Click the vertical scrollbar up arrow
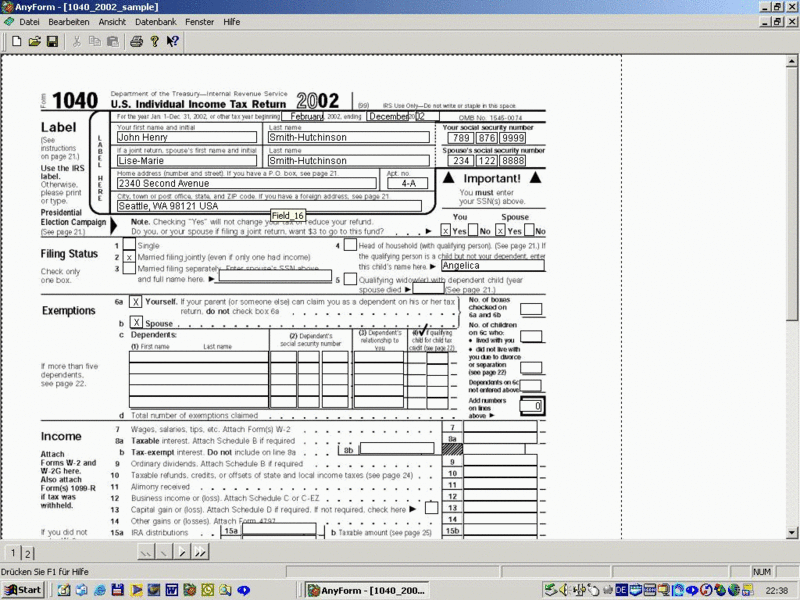 [x=791, y=61]
